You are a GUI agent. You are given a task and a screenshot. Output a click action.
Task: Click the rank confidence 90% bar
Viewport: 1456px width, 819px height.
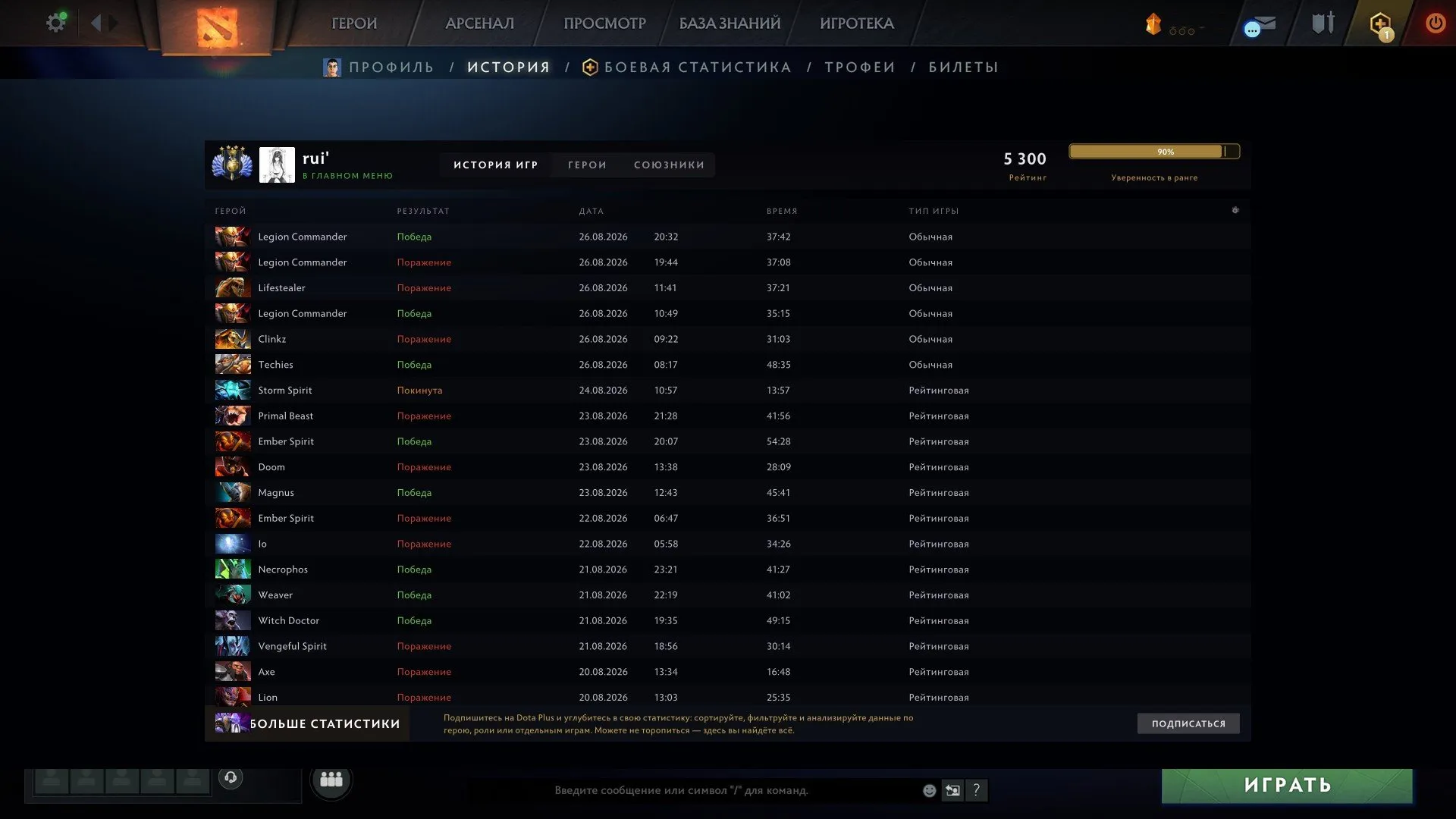coord(1154,152)
